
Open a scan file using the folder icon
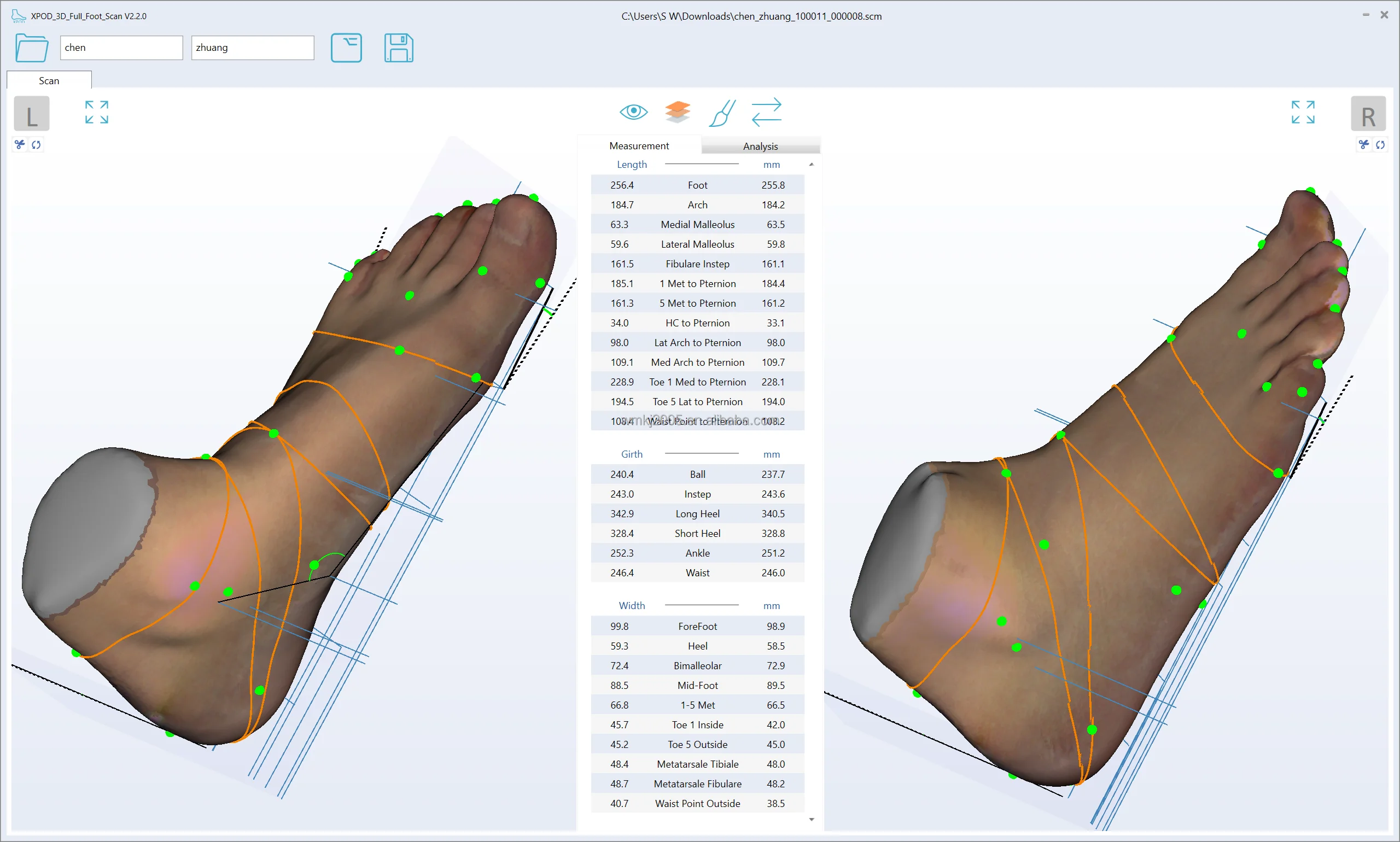31,48
